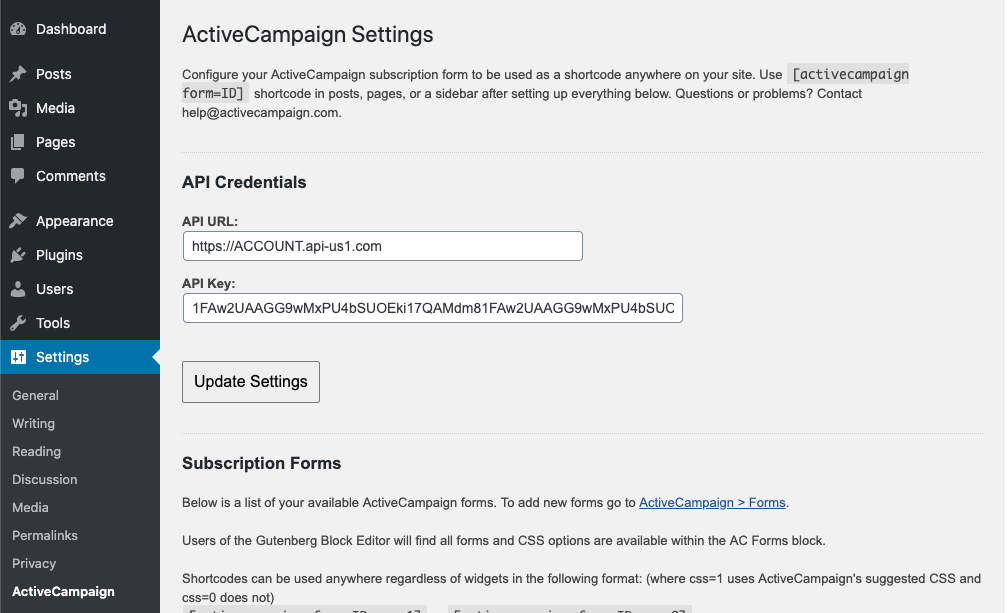Go to Writing settings page
The width and height of the screenshot is (1007, 613).
pos(33,423)
